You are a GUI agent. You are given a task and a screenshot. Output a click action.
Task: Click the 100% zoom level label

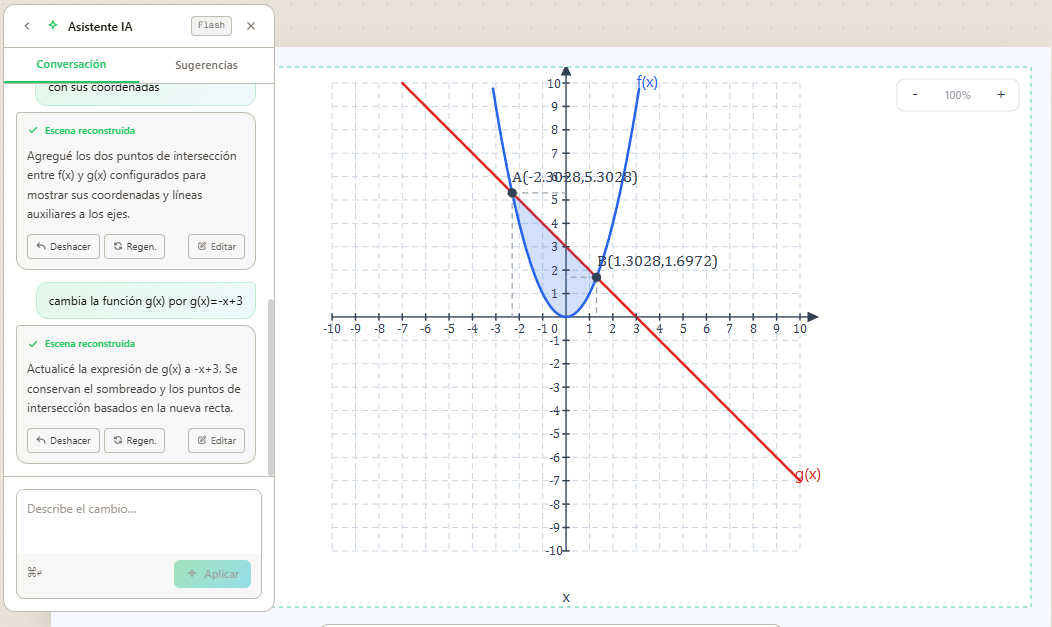pyautogui.click(x=957, y=95)
